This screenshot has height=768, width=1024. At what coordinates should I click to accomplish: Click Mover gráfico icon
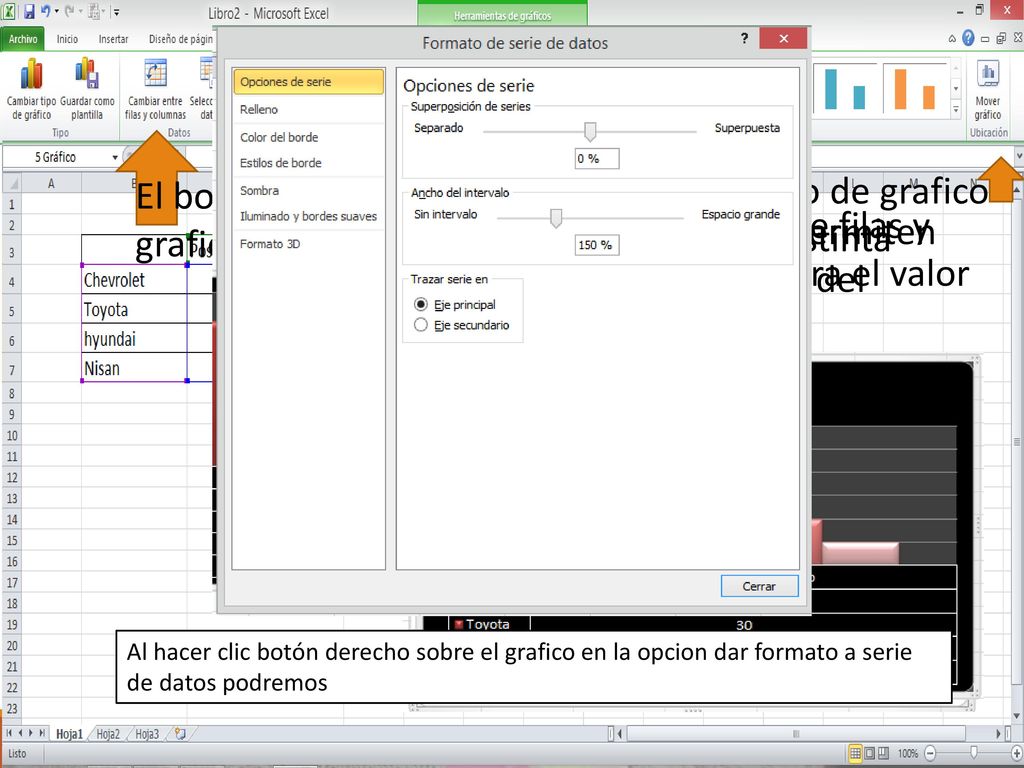pos(988,74)
